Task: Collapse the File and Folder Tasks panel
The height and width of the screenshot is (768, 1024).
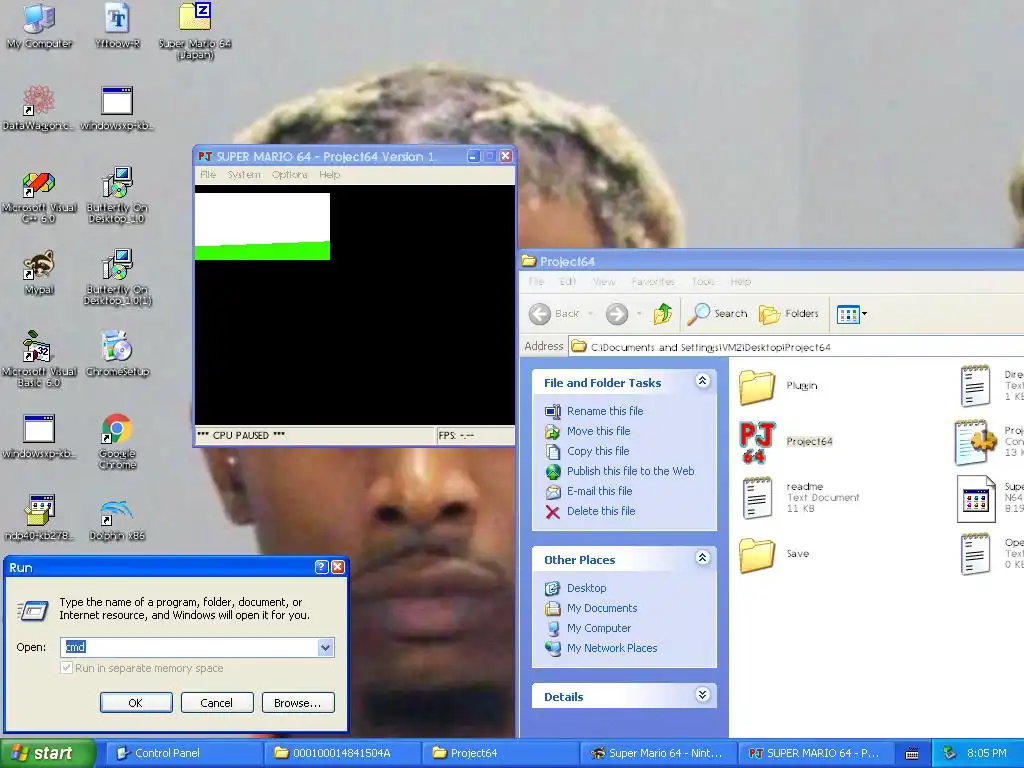Action: [x=703, y=381]
